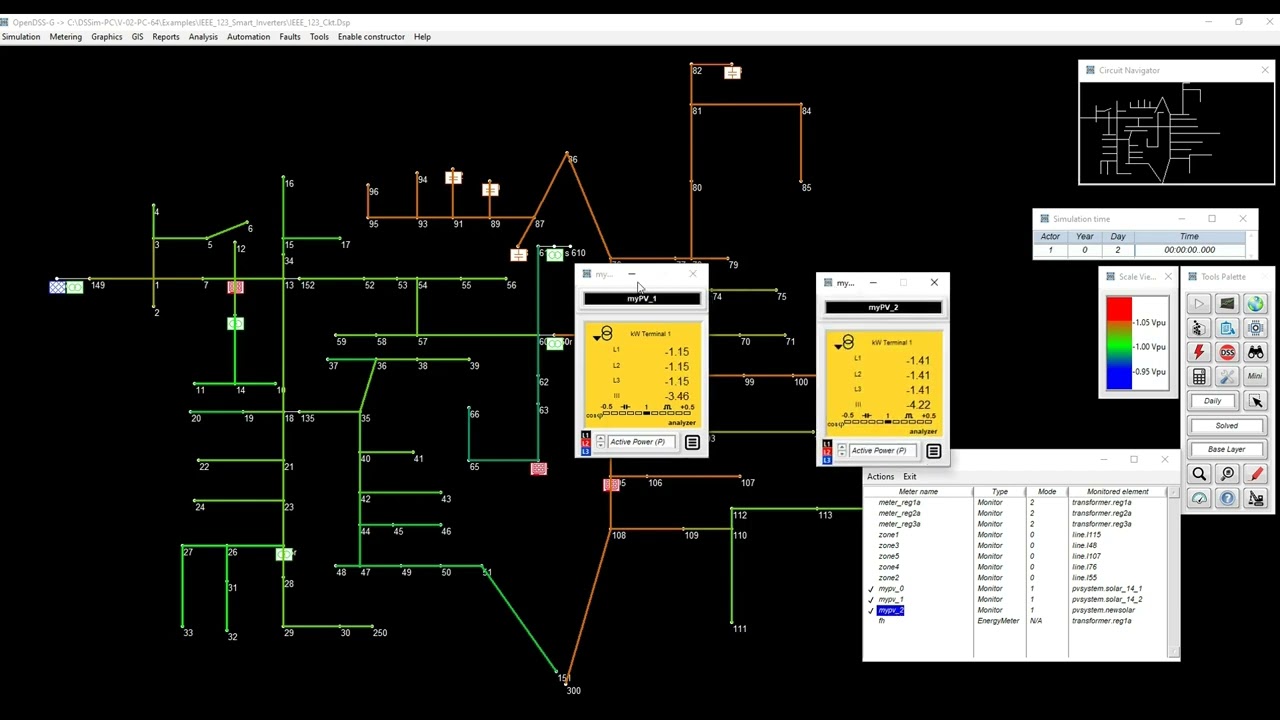This screenshot has width=1280, height=720.
Task: Toggle L1 phase on myPV_1 analyzer
Action: (586, 435)
